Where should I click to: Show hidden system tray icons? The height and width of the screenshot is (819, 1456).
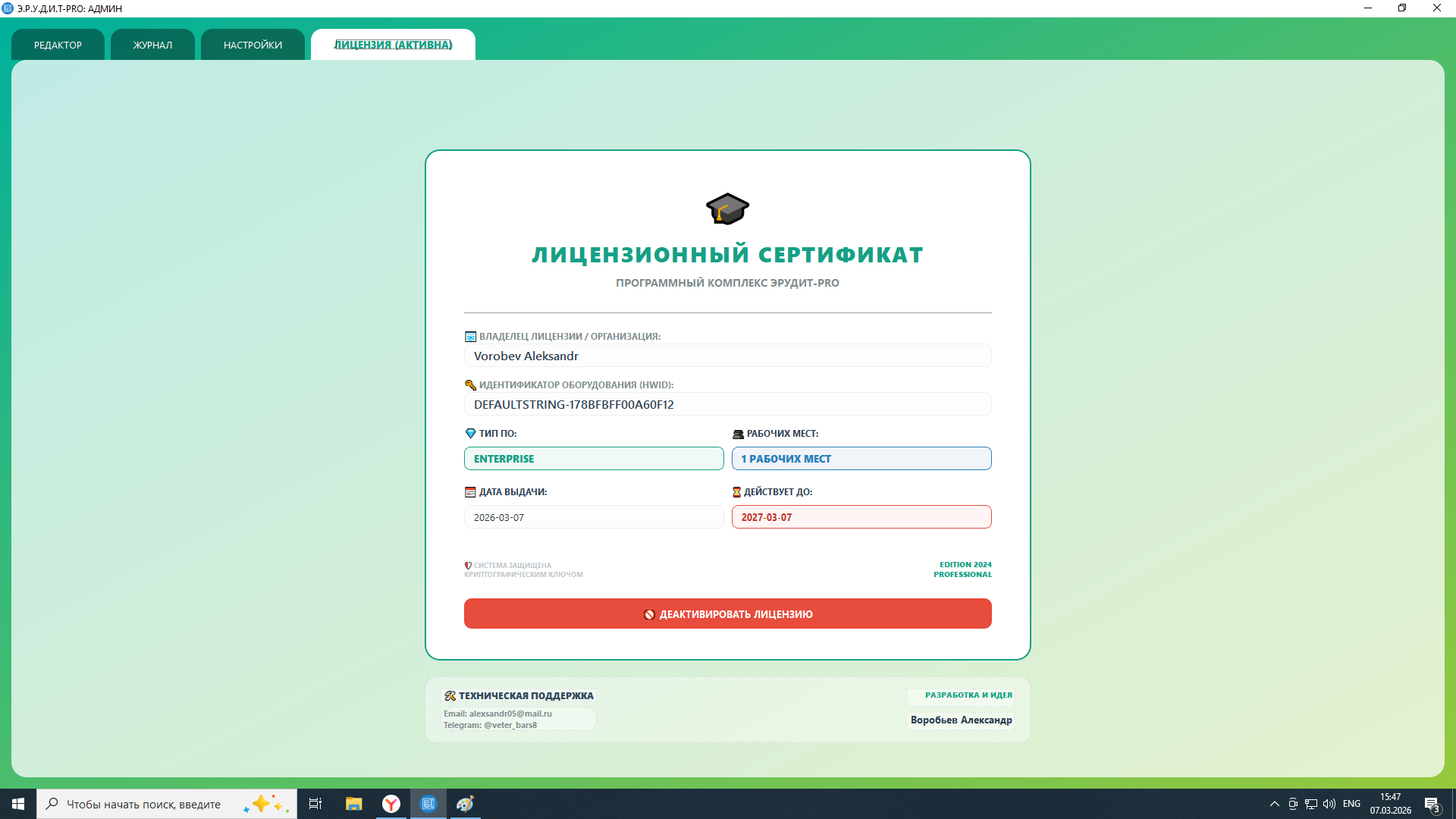point(1275,804)
